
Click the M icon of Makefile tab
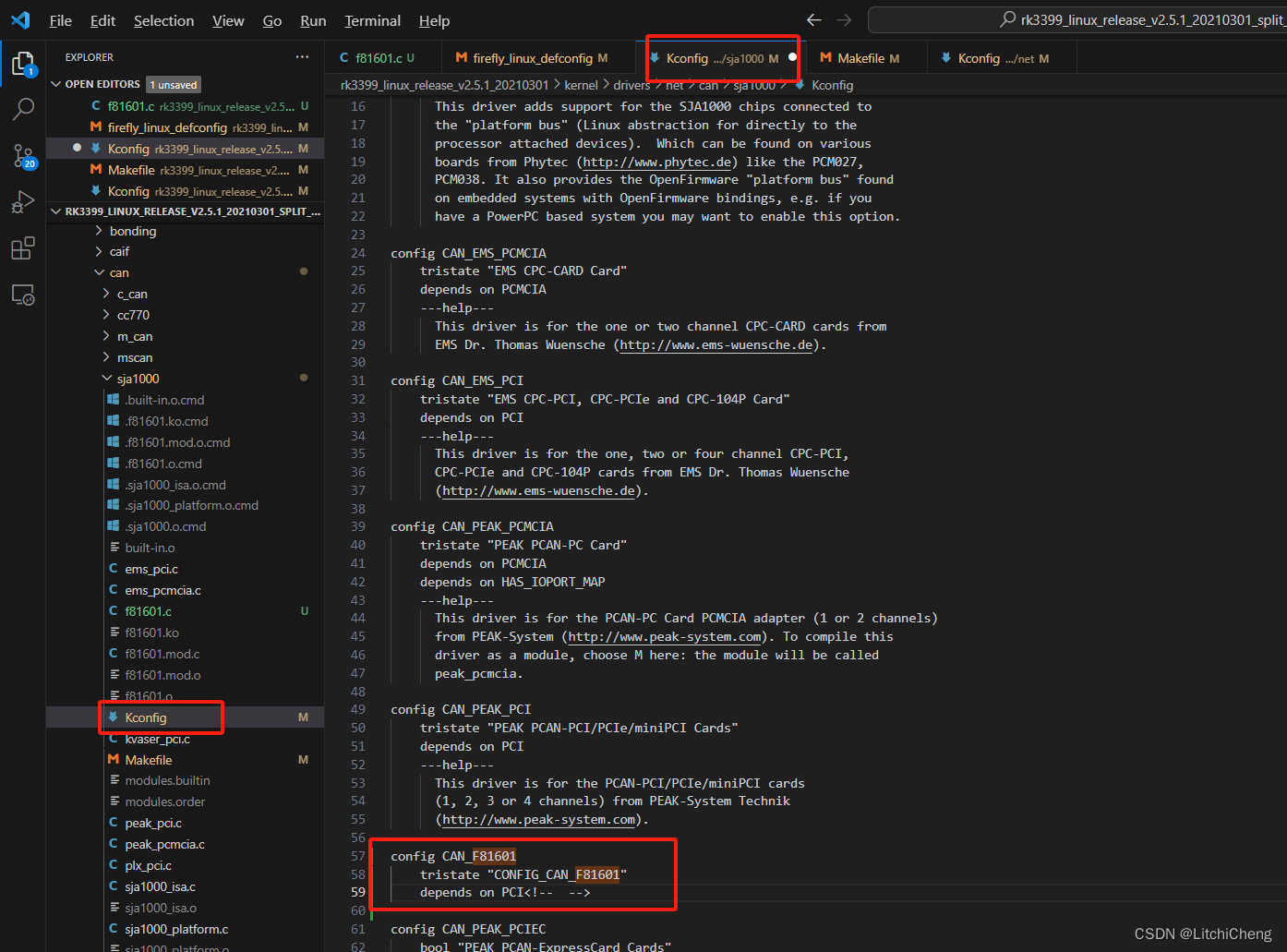826,57
